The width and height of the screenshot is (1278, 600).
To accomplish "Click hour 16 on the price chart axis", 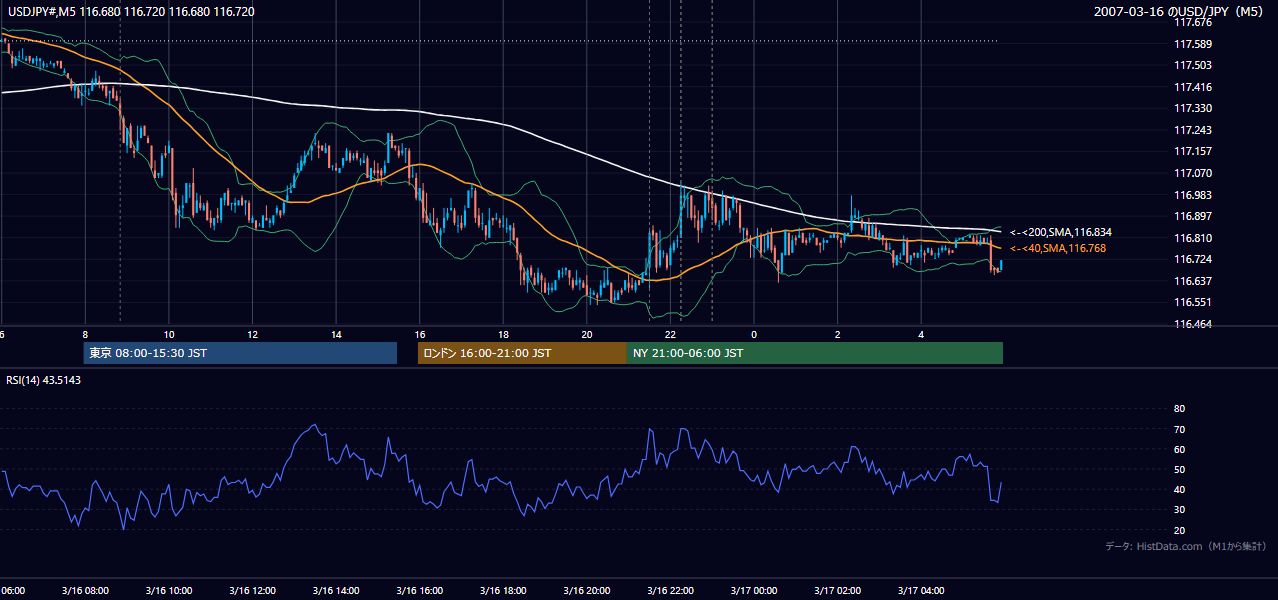I will [x=420, y=334].
